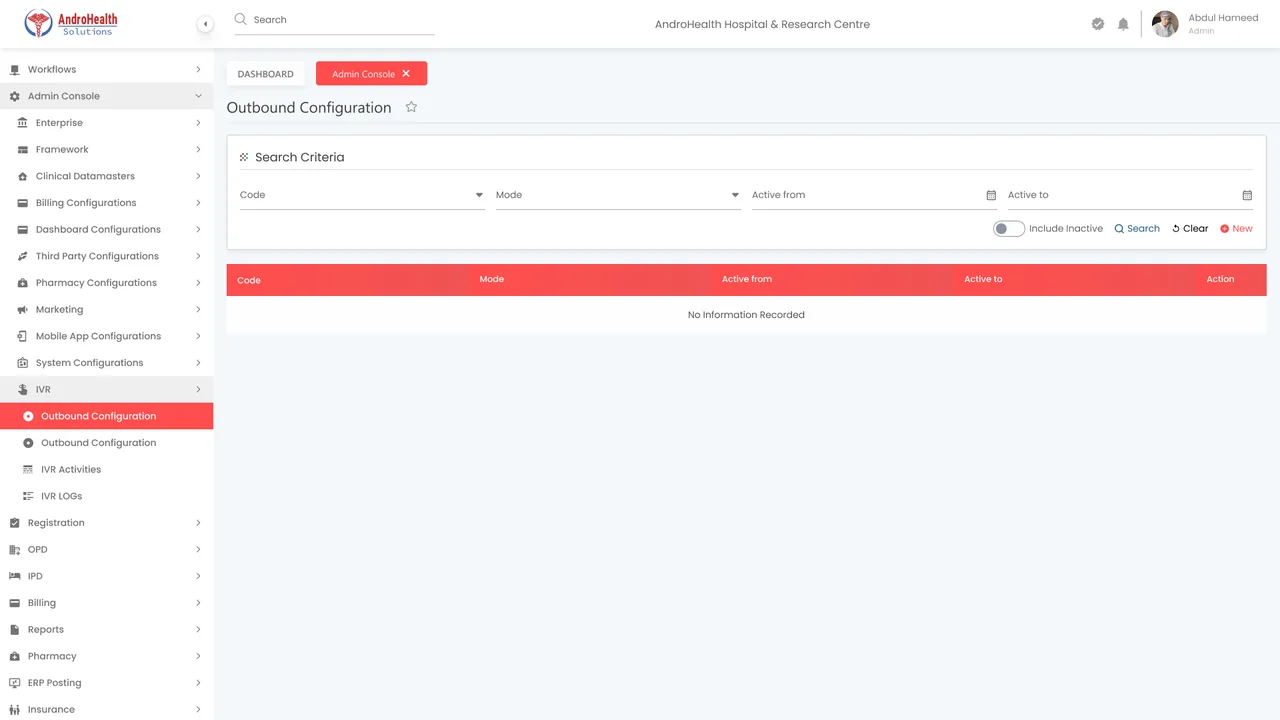This screenshot has height=720, width=1280.
Task: Click the Pharmacy Configurations icon
Action: click(x=23, y=283)
